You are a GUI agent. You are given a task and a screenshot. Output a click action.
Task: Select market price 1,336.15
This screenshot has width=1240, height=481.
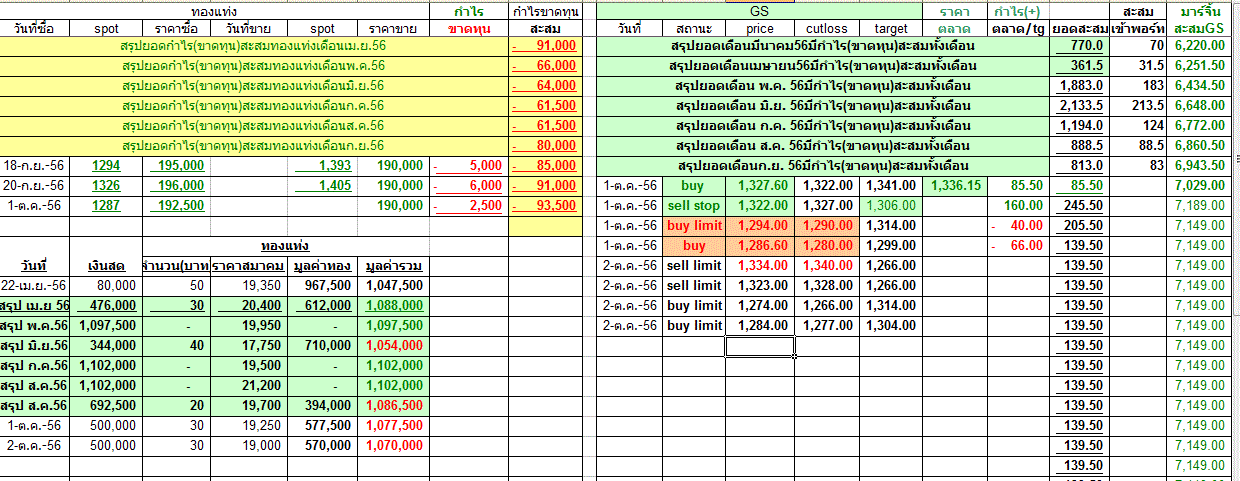955,186
